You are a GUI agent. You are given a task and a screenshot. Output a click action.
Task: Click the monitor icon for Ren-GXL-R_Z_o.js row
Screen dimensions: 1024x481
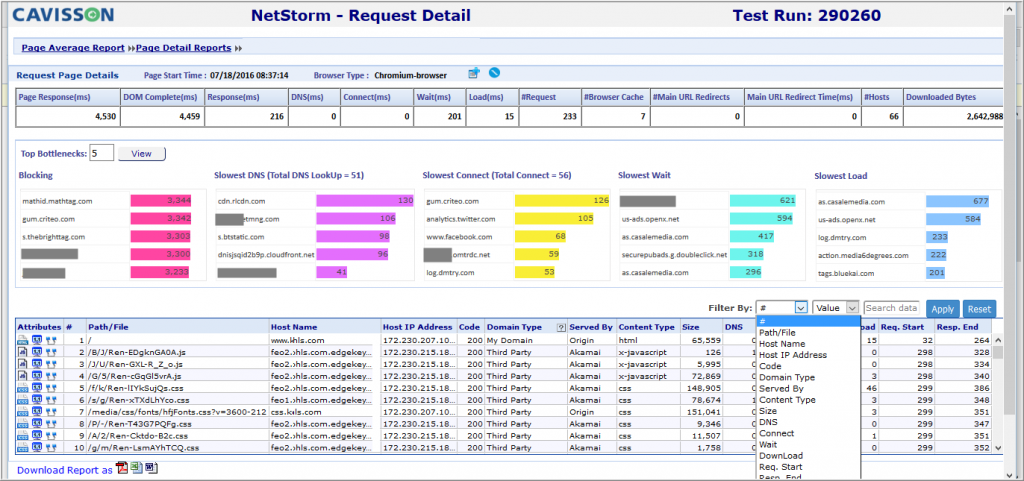click(37, 364)
